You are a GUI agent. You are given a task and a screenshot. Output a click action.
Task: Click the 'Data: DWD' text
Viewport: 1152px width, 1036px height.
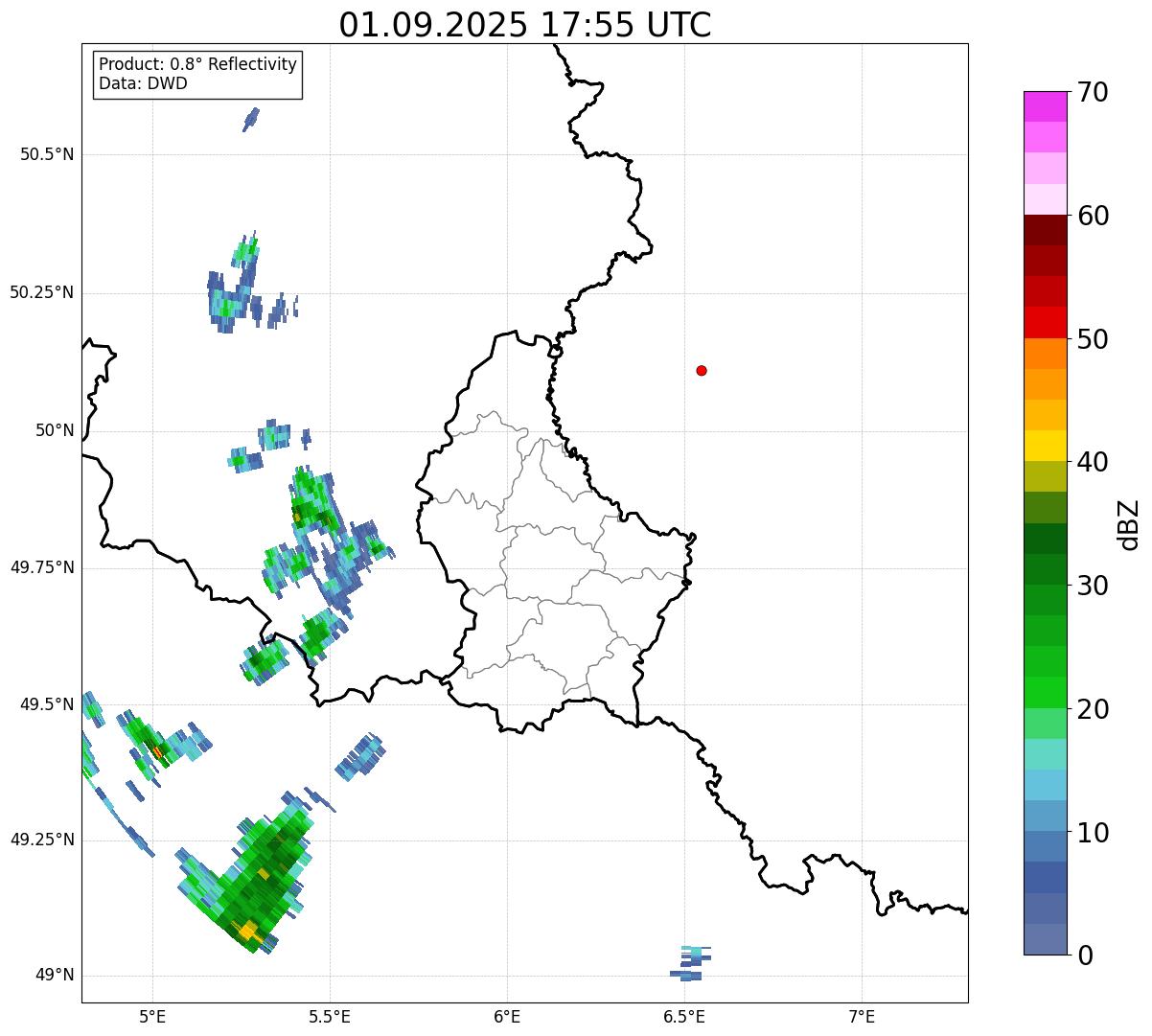pyautogui.click(x=143, y=83)
